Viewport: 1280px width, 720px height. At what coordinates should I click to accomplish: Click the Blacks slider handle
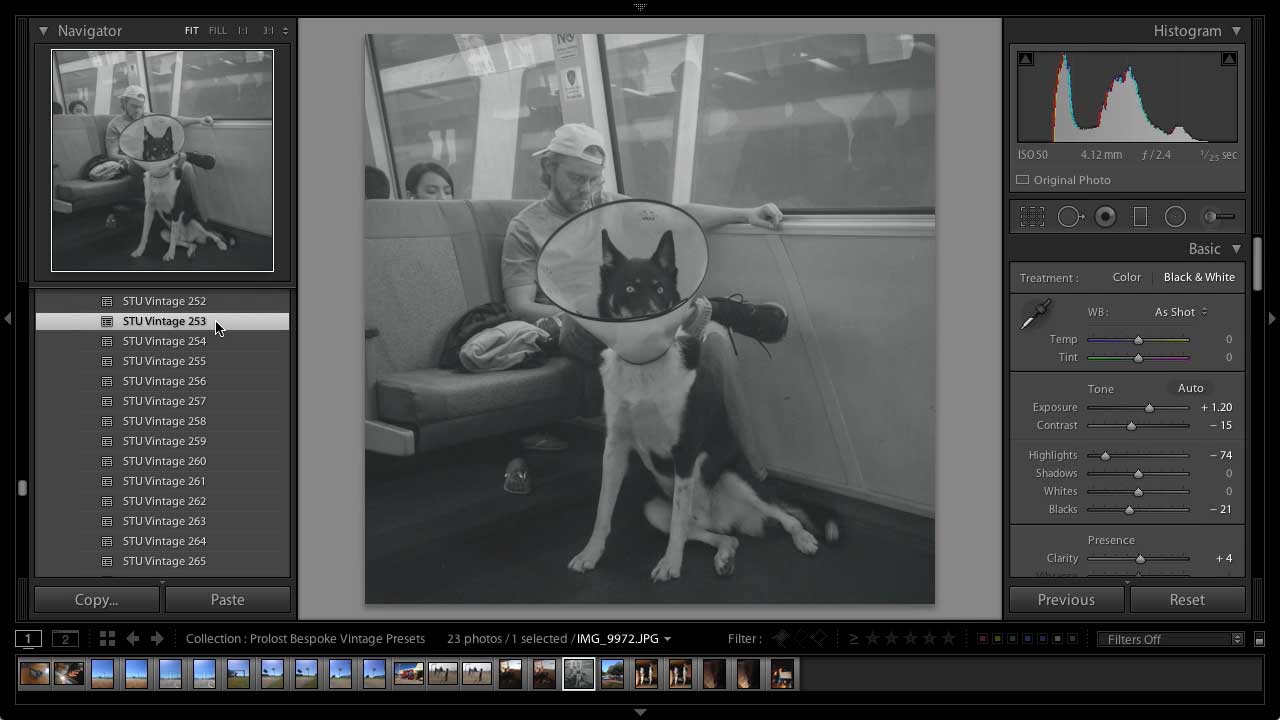(x=1129, y=510)
